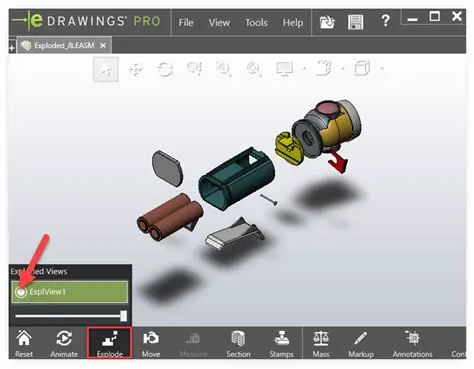Image resolution: width=474 pixels, height=369 pixels.
Task: Click the view orientation icon
Action: coord(323,68)
